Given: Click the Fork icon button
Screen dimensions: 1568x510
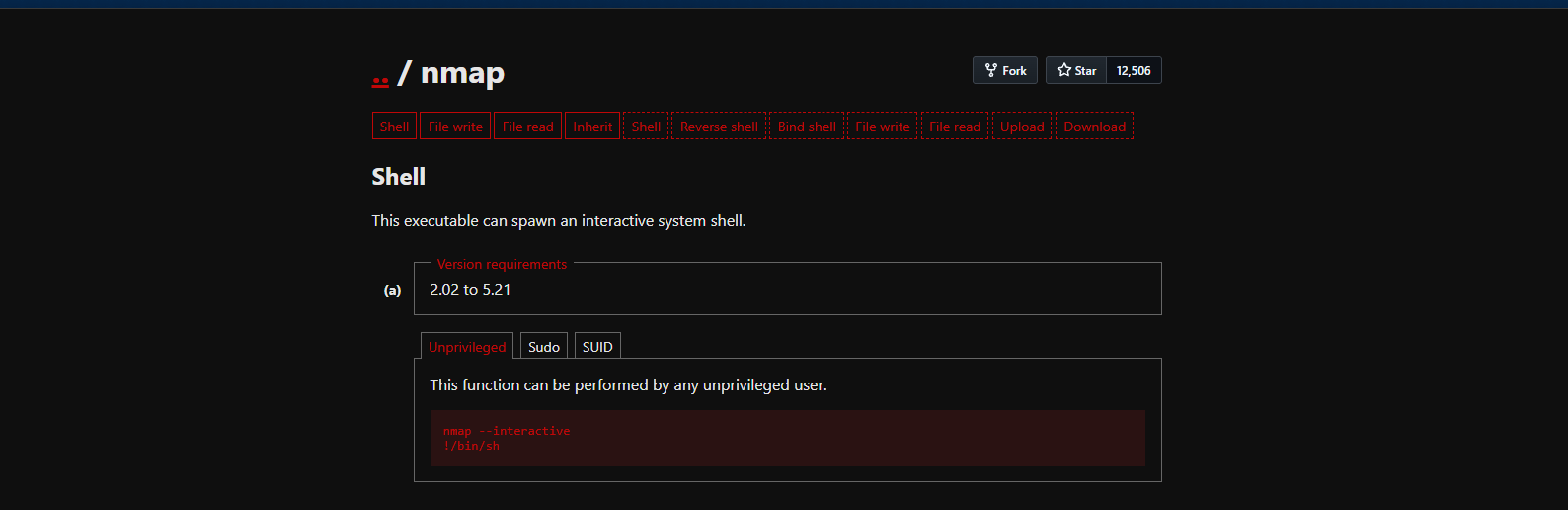Looking at the screenshot, I should 1004,70.
